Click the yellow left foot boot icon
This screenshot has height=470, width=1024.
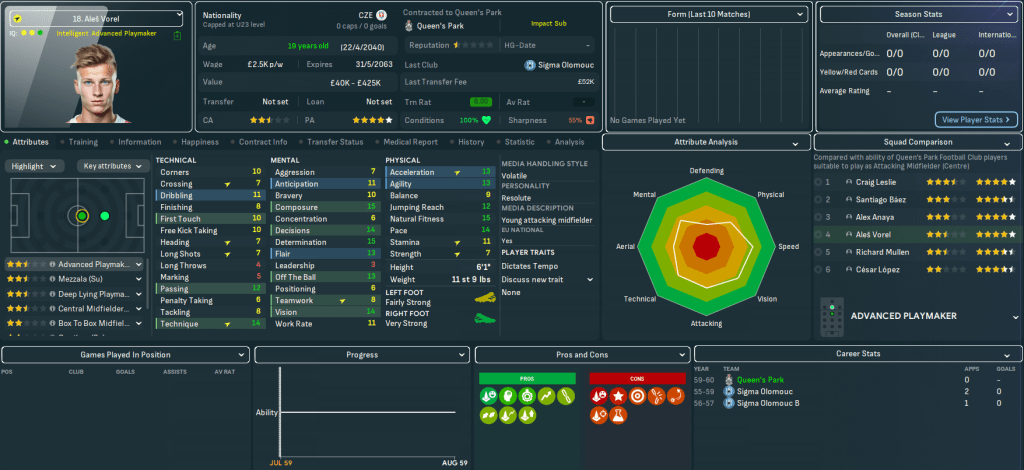[483, 300]
